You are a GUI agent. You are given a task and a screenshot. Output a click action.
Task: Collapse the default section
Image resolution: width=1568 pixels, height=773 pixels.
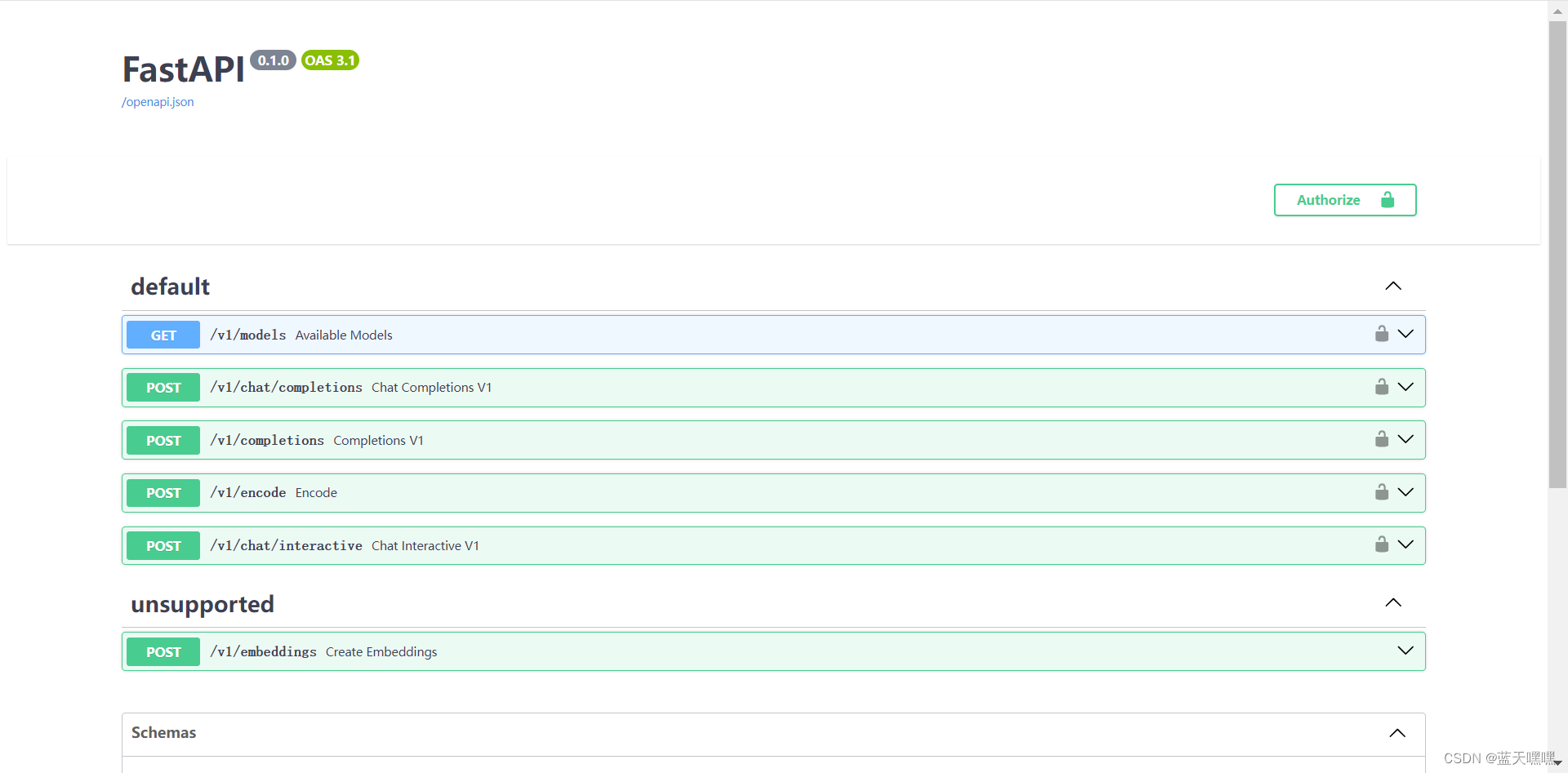[x=1393, y=286]
